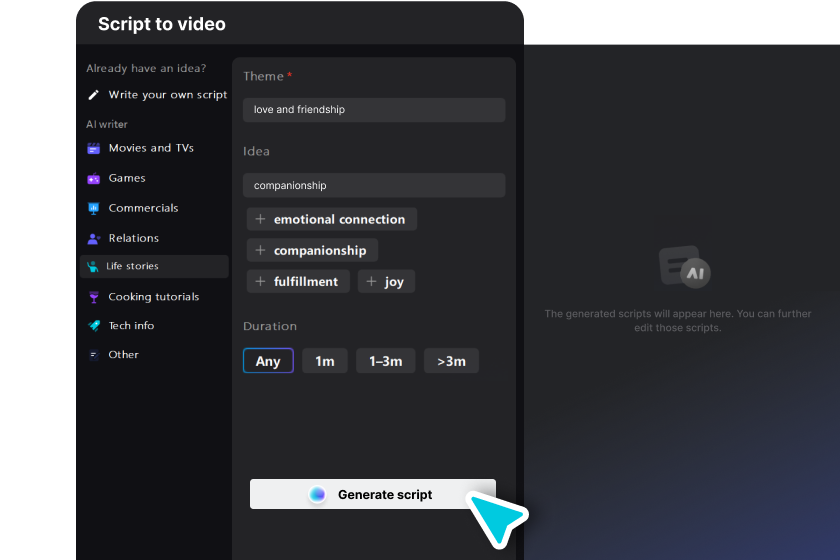
Task: Click the generated scripts will appear here message
Action: pos(678,320)
